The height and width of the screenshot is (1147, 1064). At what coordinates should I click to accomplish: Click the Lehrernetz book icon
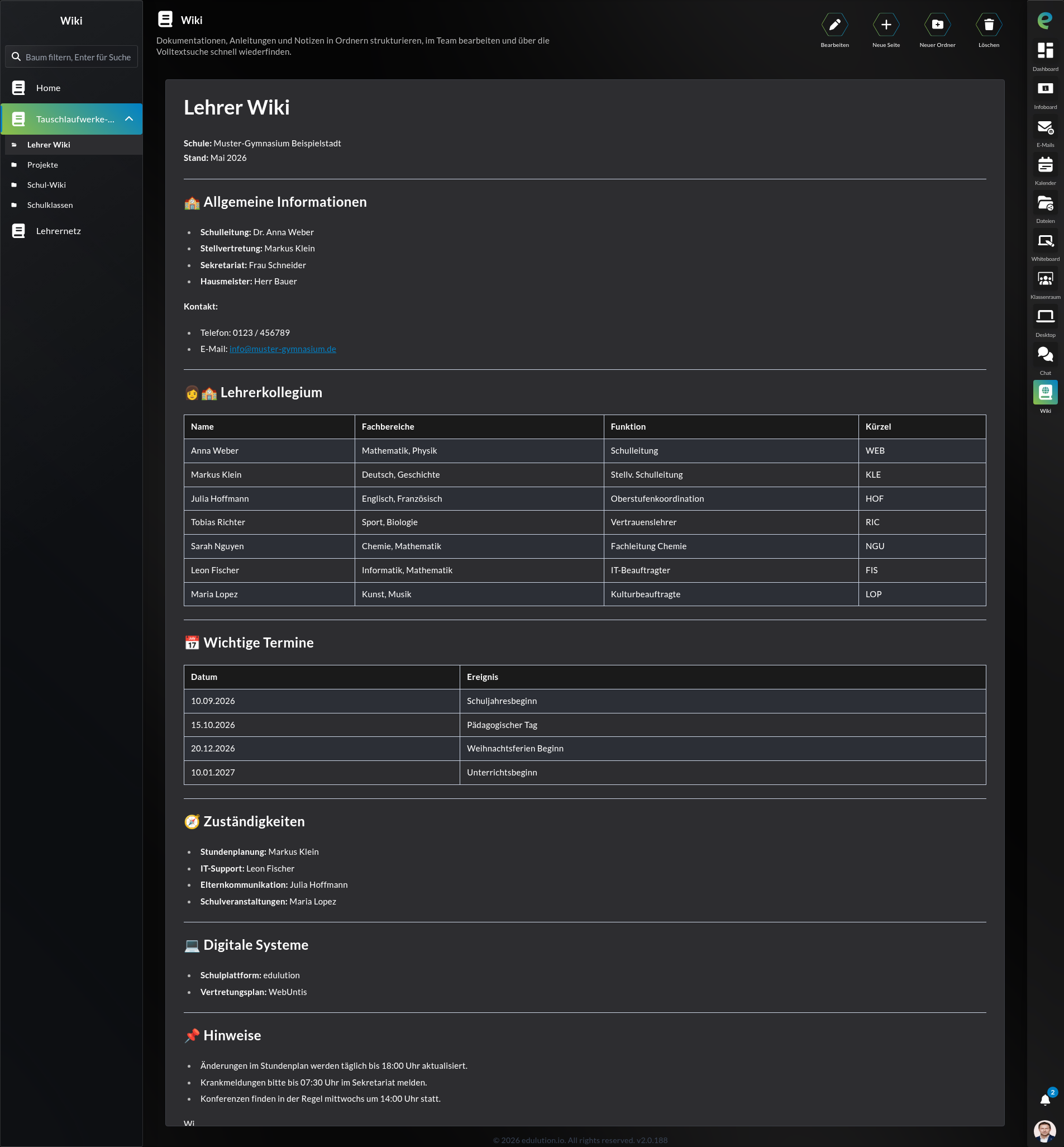click(18, 231)
